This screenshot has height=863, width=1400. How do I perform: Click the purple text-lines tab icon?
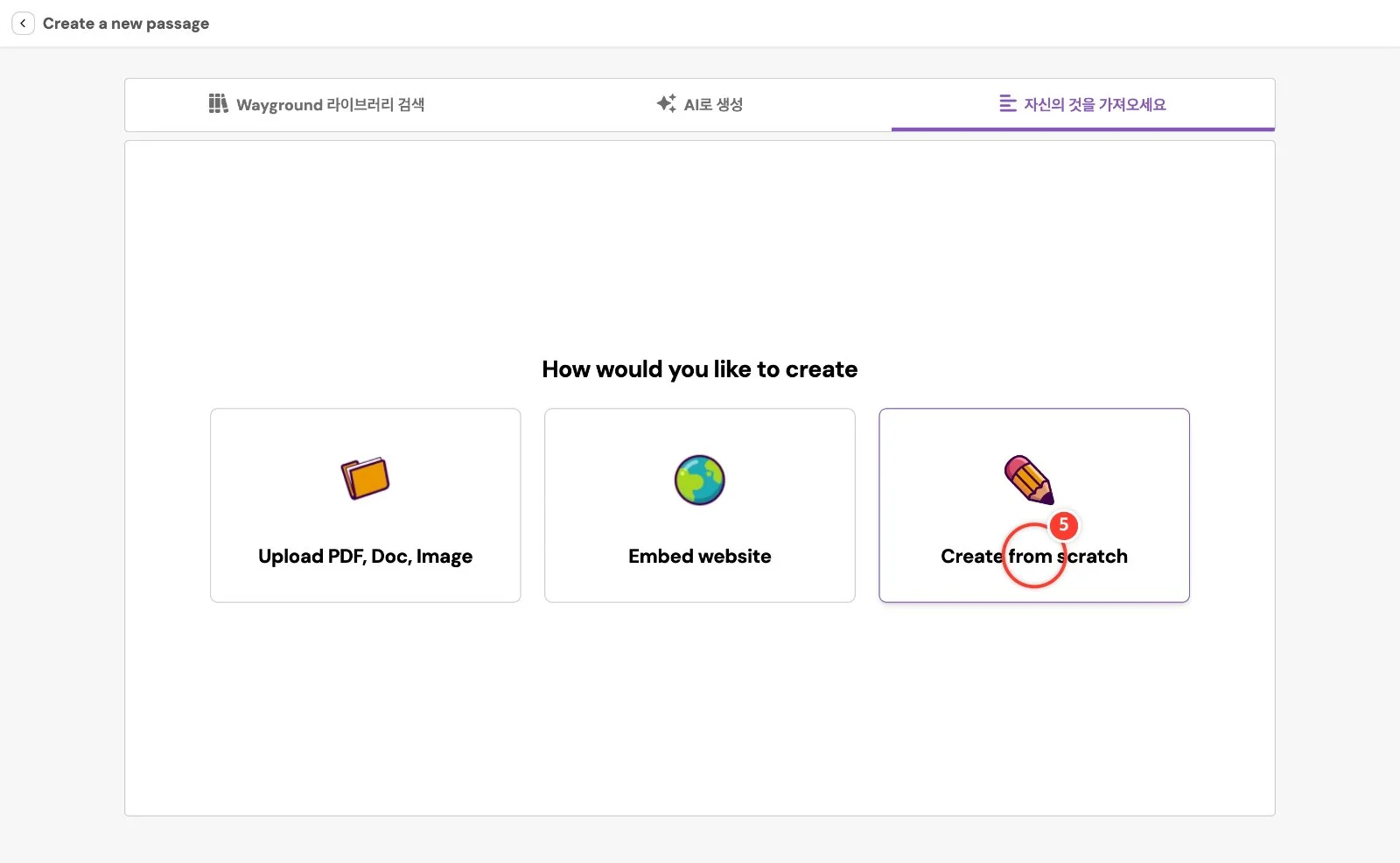[1007, 103]
